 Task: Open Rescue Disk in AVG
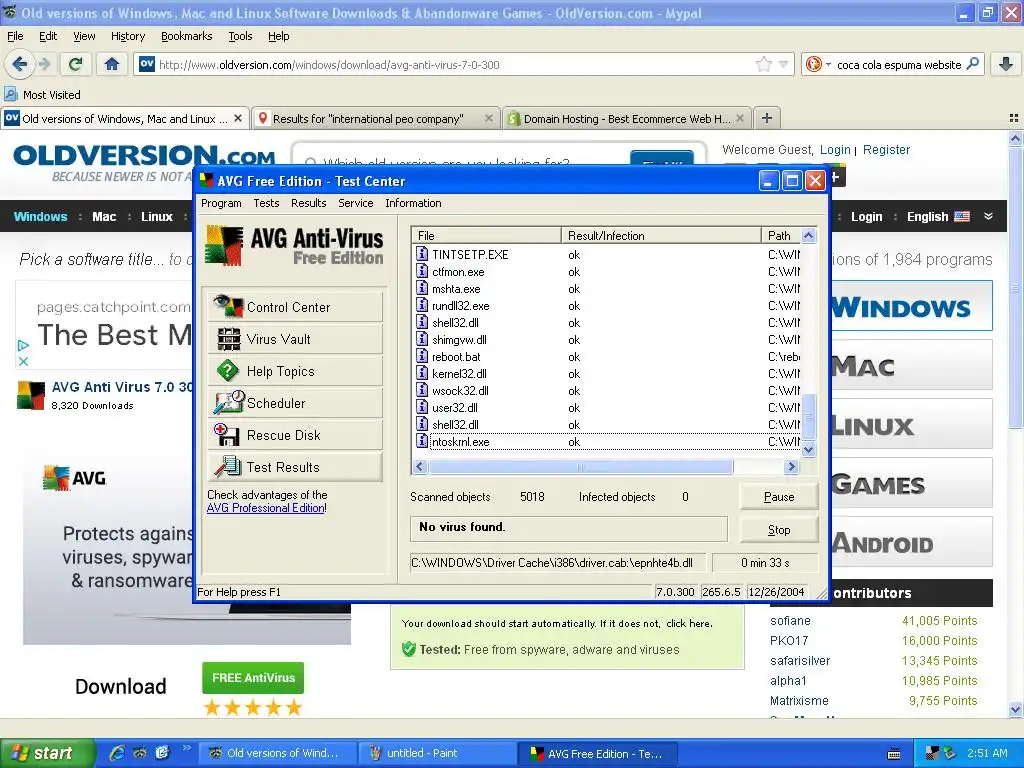(295, 435)
